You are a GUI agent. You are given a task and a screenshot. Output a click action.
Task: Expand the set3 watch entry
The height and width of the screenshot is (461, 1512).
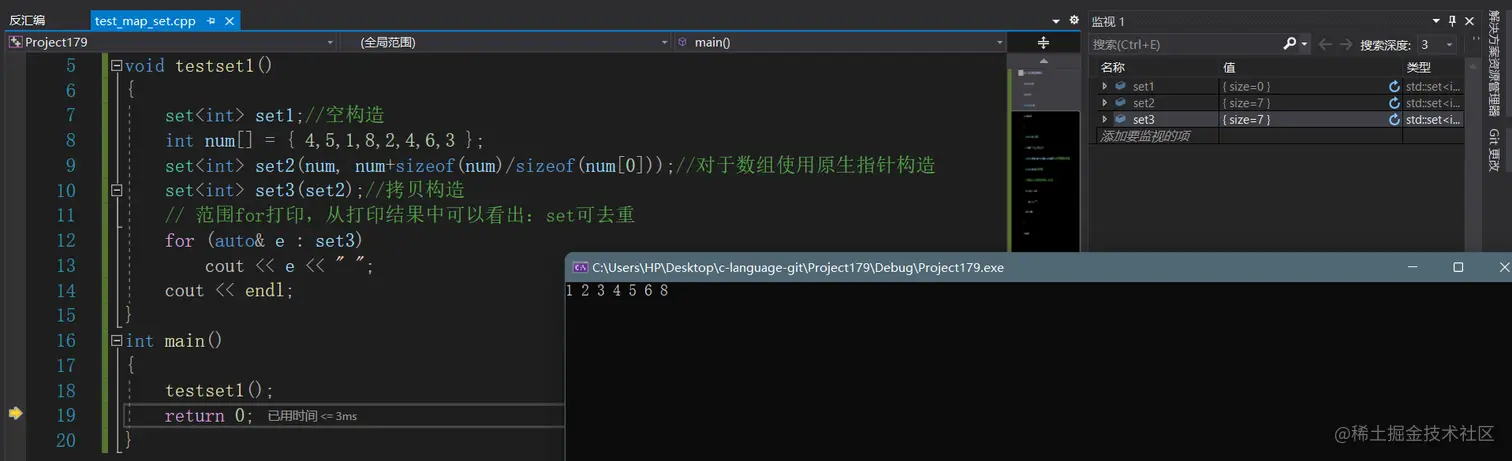point(1105,120)
